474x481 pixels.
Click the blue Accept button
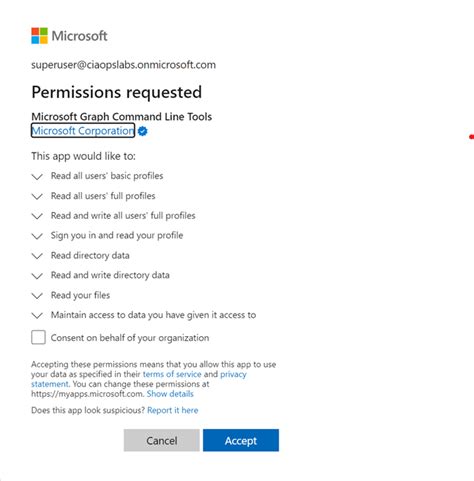241,440
